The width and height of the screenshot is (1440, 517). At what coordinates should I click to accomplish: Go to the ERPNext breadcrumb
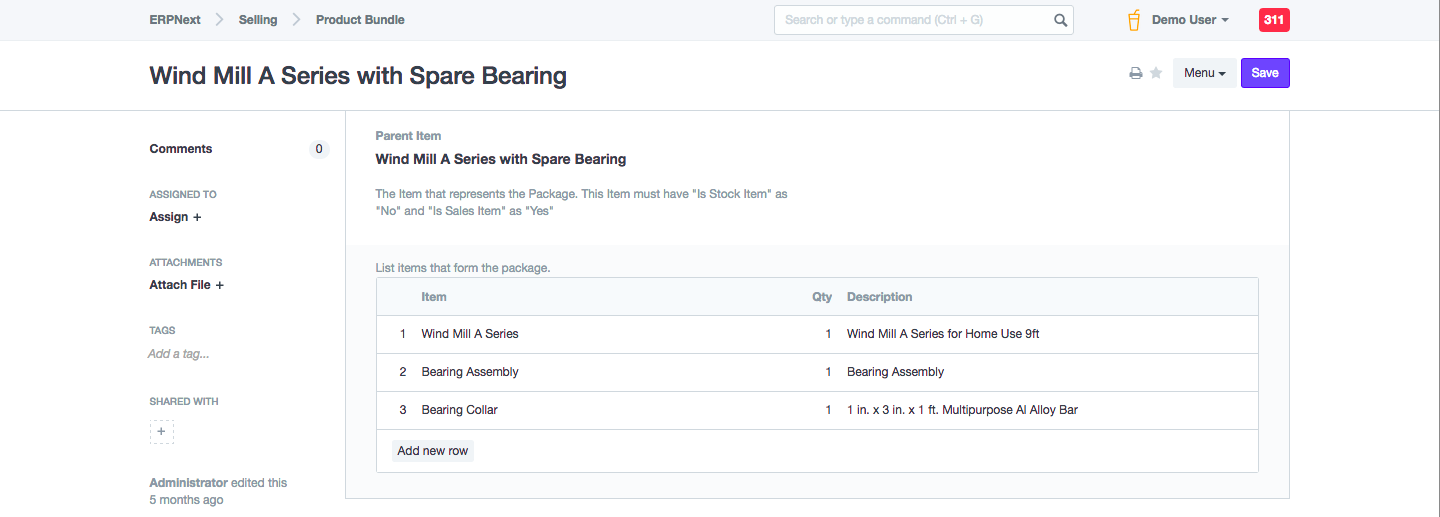(x=175, y=20)
